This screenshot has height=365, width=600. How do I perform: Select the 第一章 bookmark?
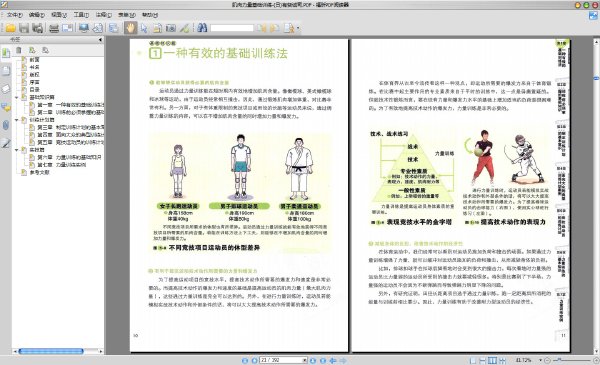(x=70, y=105)
